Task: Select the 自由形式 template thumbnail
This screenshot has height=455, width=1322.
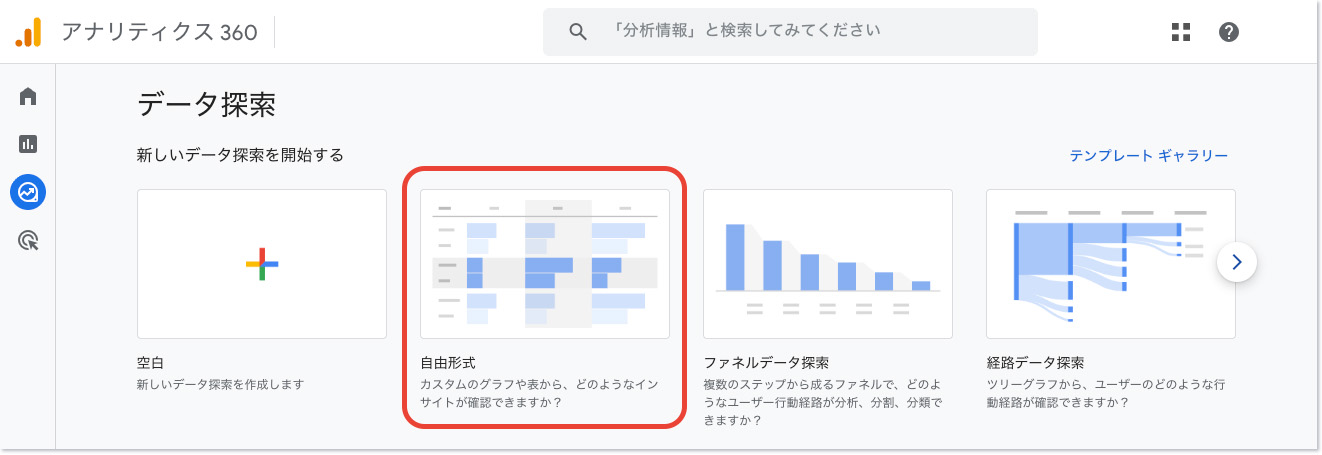Action: (545, 264)
